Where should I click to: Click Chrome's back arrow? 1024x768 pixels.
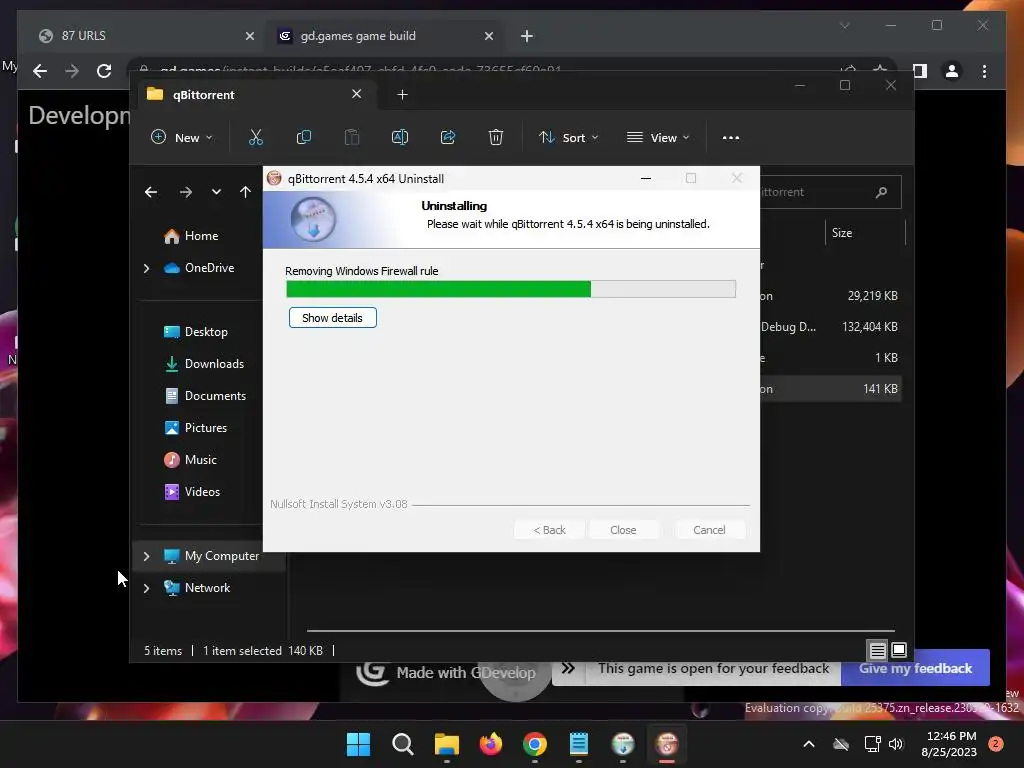click(x=40, y=71)
